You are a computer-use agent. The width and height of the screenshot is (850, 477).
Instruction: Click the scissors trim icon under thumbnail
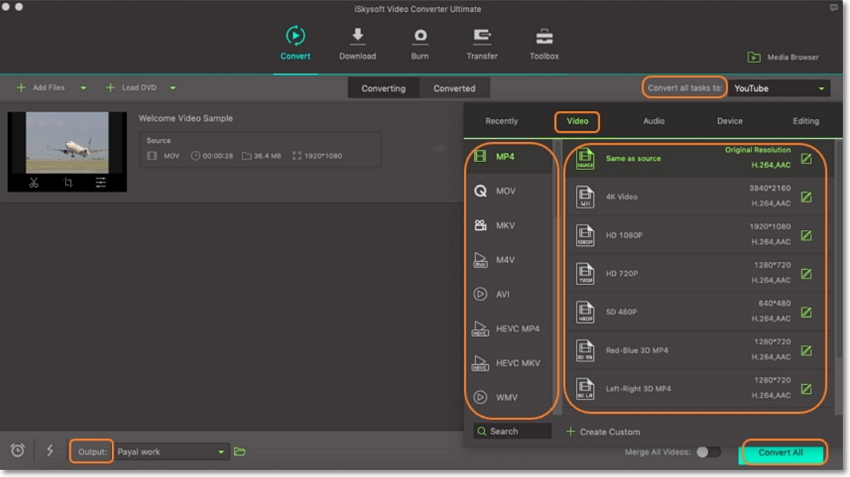[34, 183]
